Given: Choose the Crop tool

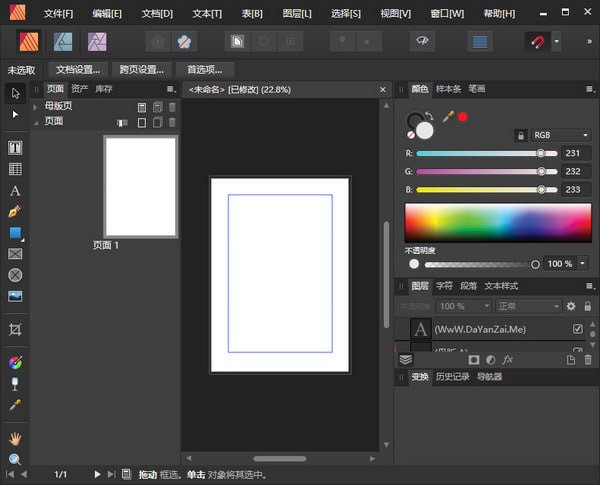Looking at the screenshot, I should [15, 329].
